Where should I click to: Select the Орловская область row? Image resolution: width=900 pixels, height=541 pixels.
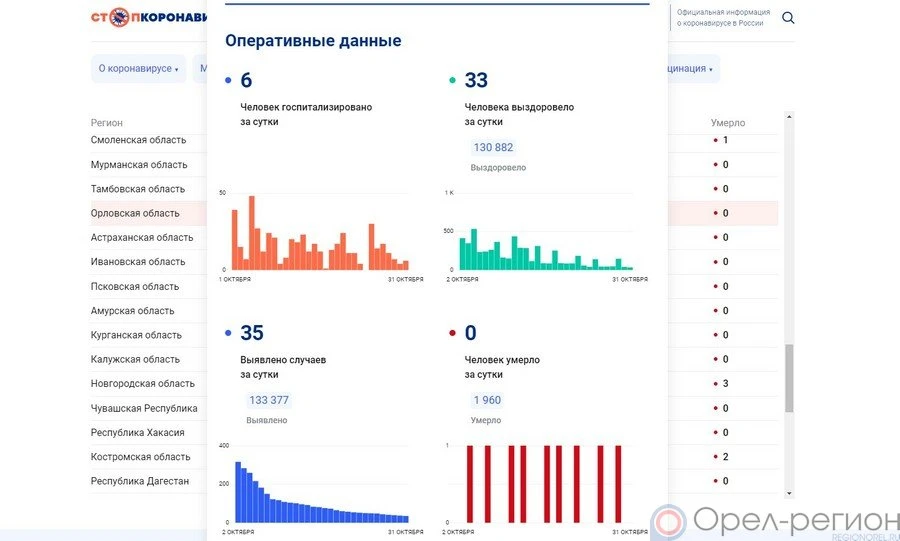135,213
